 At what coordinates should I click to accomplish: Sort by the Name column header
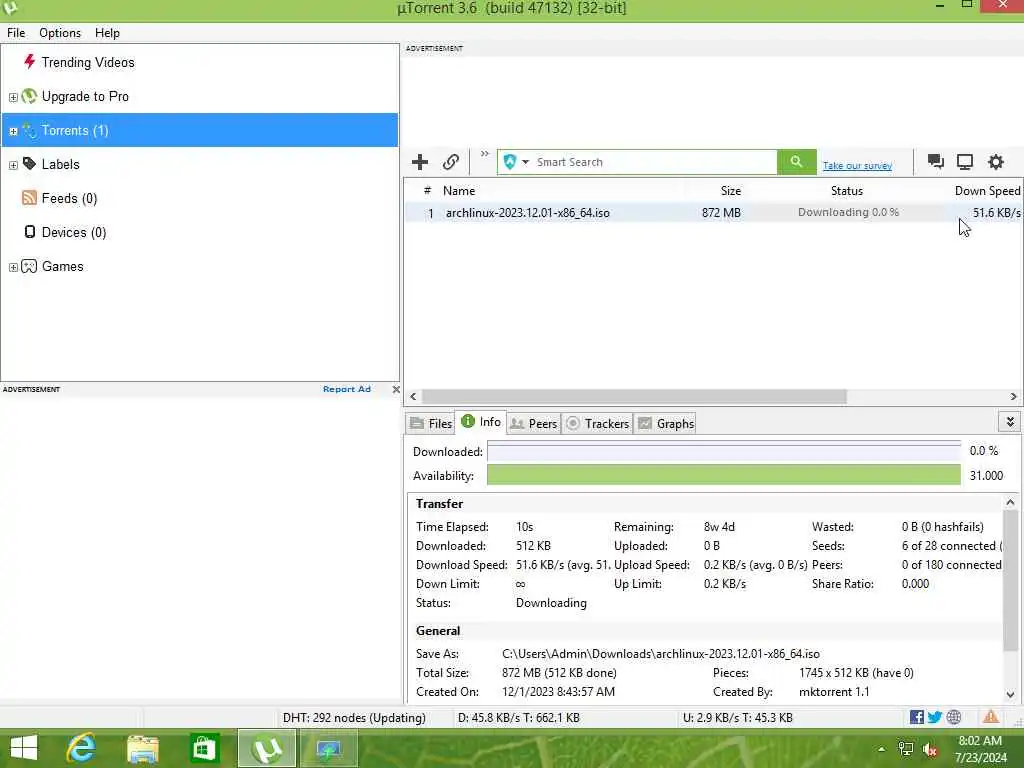pos(459,191)
